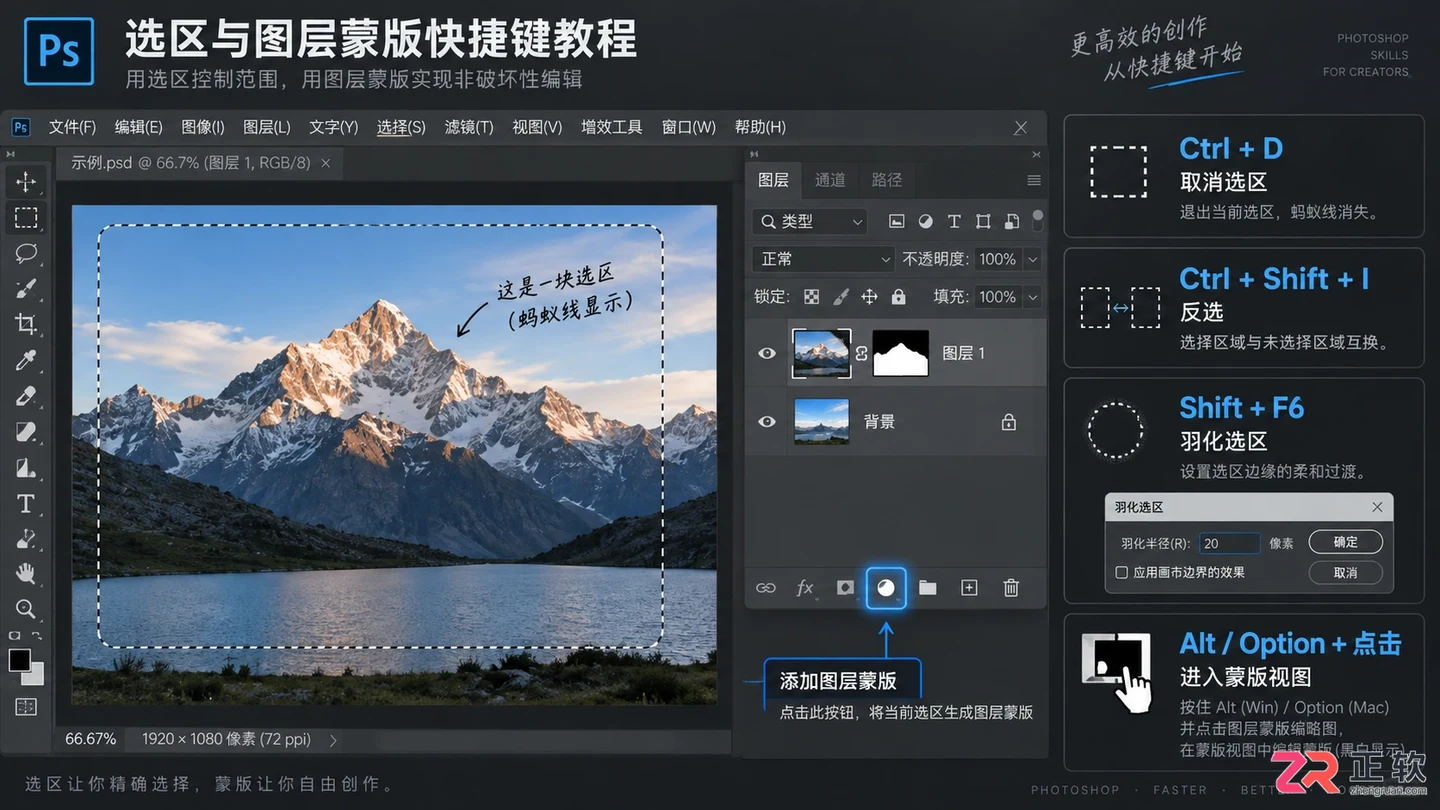Click the highlighted adjustment layer circle button

point(886,588)
